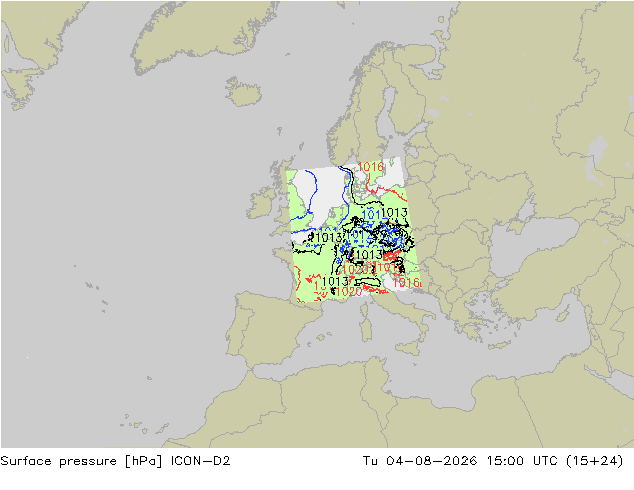The width and height of the screenshot is (634, 490).
Task: Click the red 1016 label over Denmark
Action: [x=371, y=167]
